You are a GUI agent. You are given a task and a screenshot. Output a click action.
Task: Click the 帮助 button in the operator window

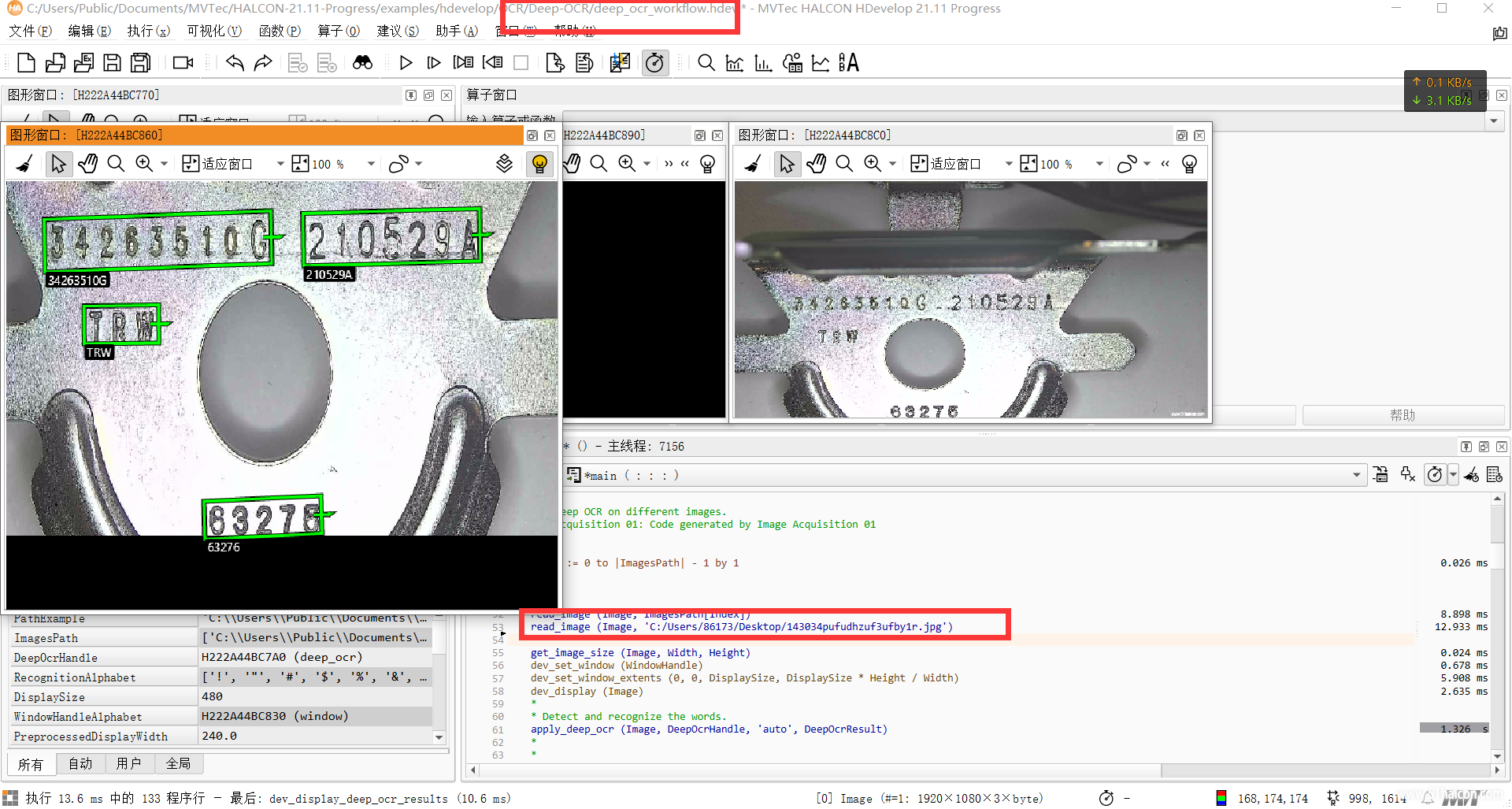click(1403, 415)
